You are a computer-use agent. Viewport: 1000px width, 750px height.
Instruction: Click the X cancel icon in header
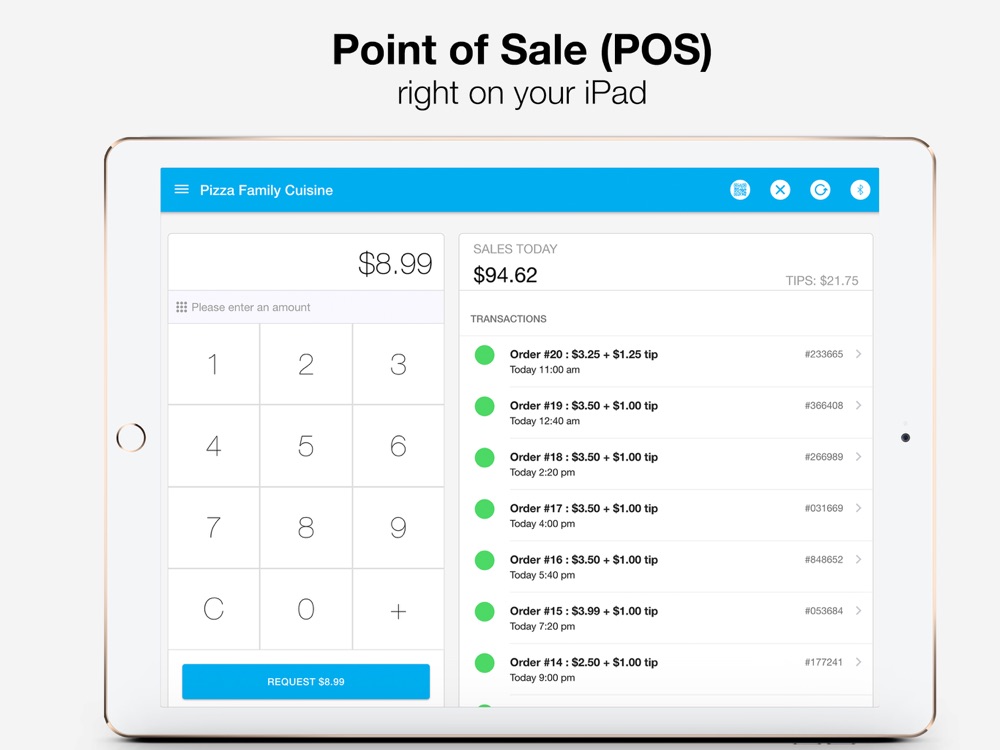point(780,190)
